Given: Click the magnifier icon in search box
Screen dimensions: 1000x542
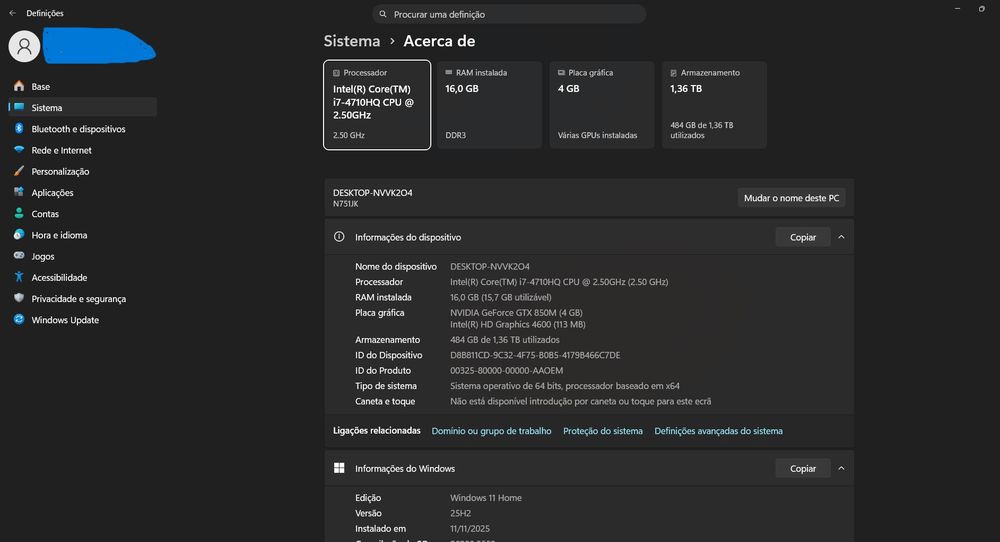Looking at the screenshot, I should coord(383,14).
